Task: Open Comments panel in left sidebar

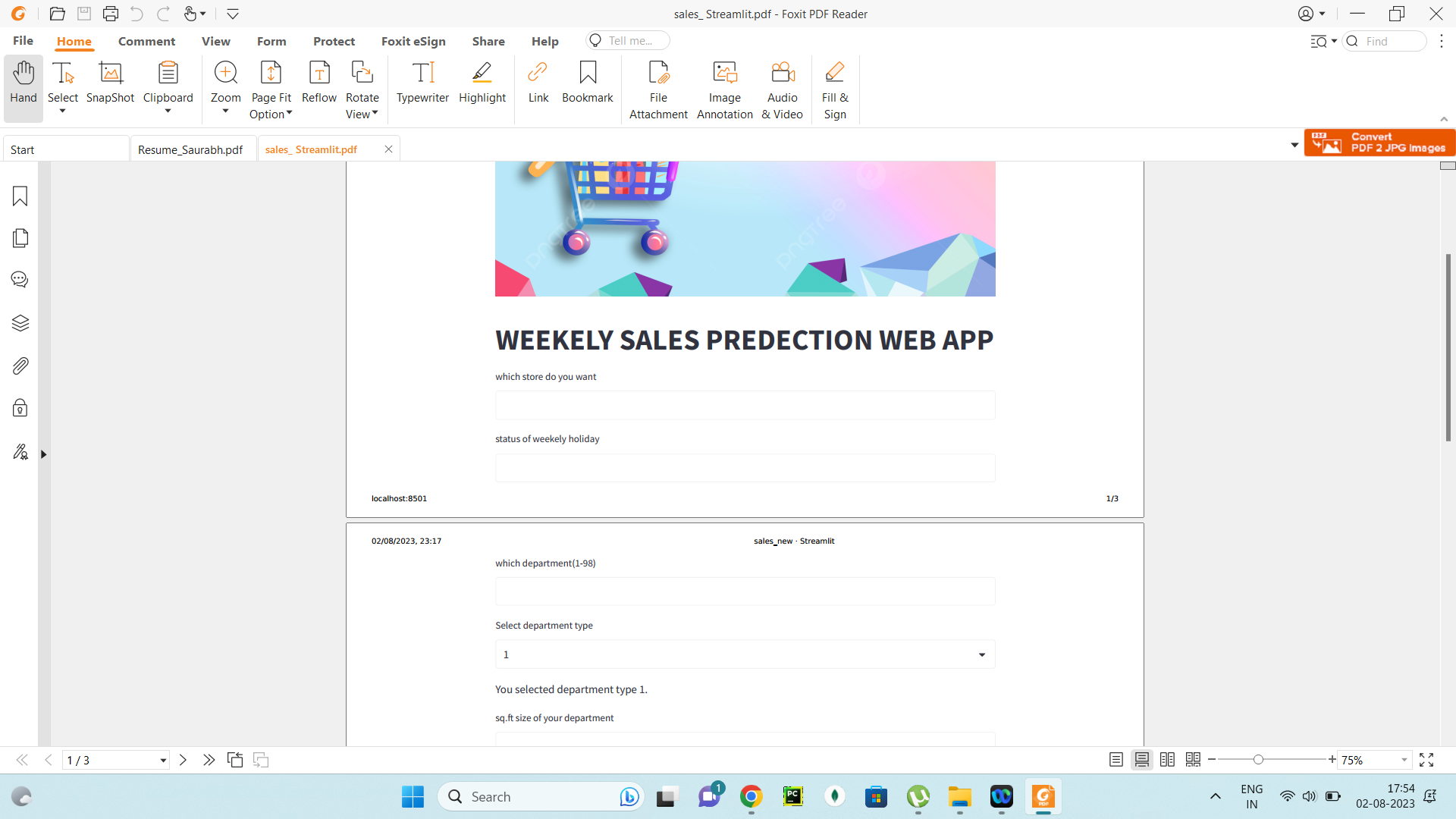Action: [x=20, y=280]
